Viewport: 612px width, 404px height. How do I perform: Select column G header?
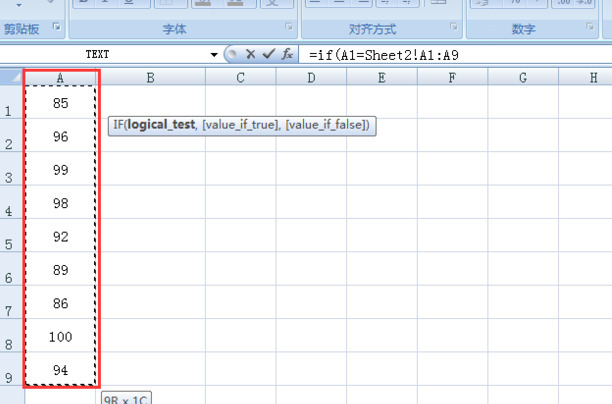(523, 78)
